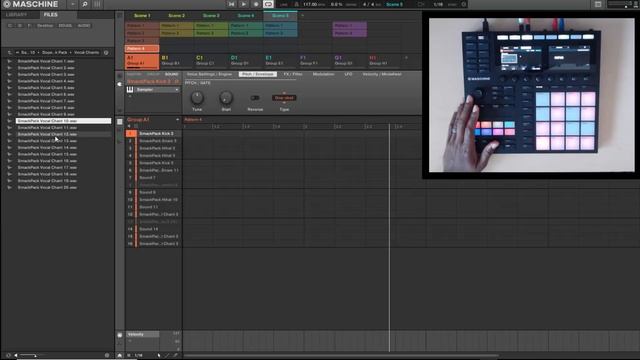Viewport: 640px width, 360px height.
Task: Open the Pitch / Envelope page
Action: pyautogui.click(x=258, y=74)
